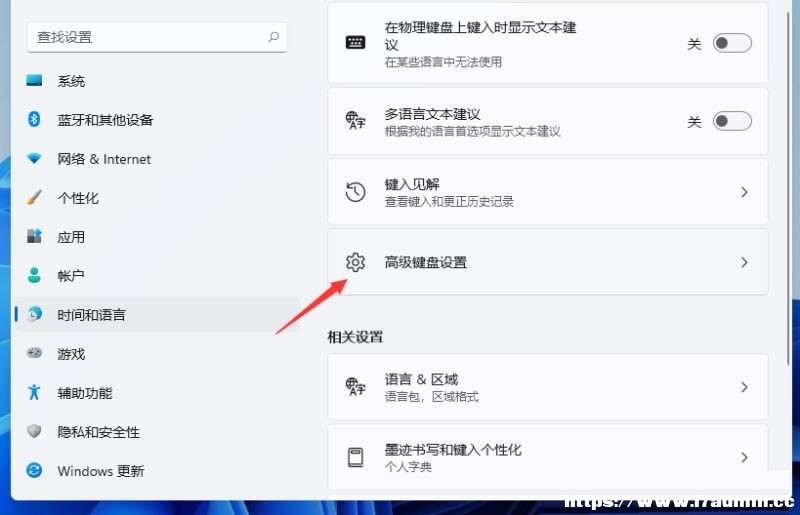
Task: Select 帐户 in the sidebar
Action: coord(157,276)
